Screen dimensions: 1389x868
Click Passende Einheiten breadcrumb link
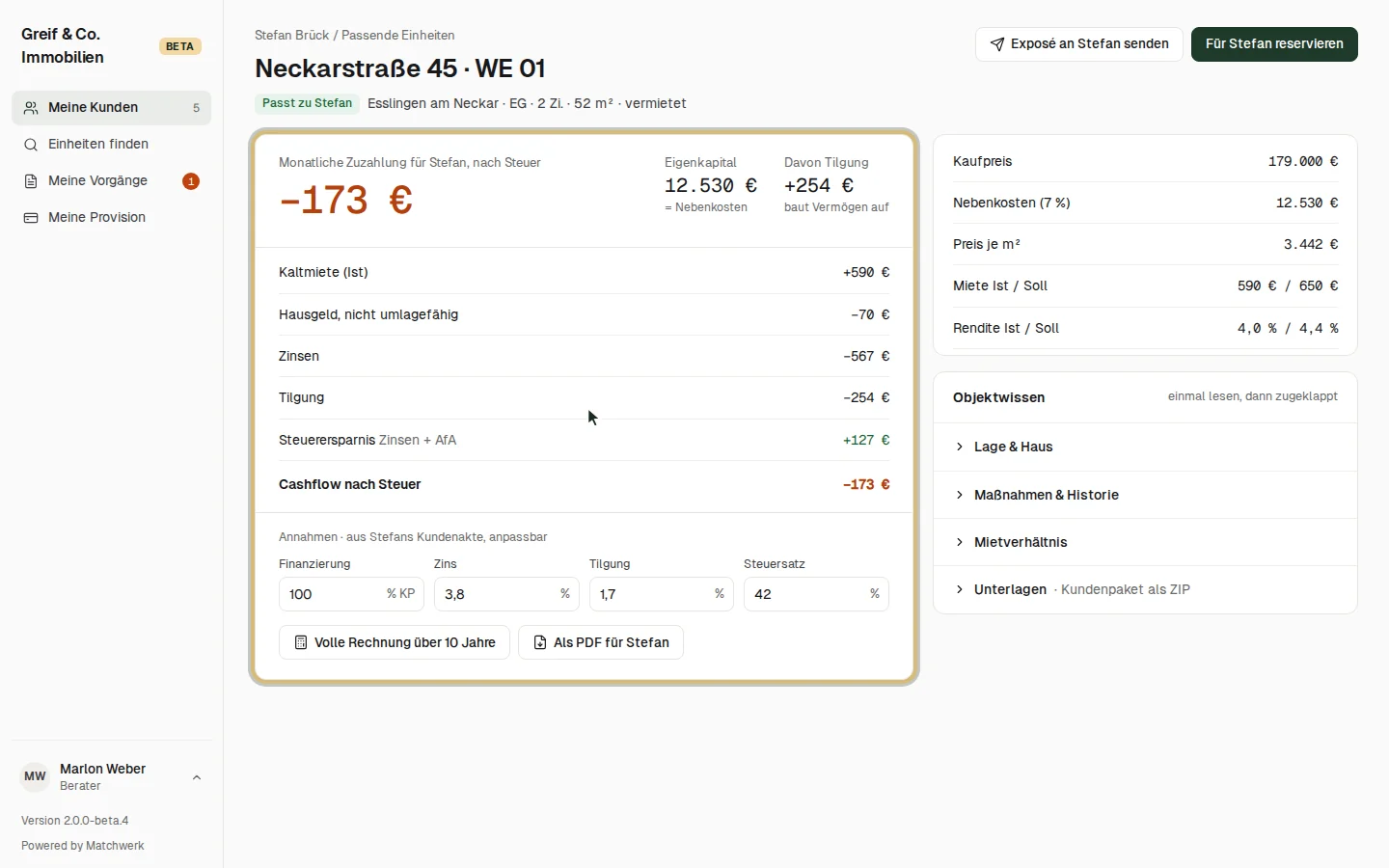(x=398, y=35)
